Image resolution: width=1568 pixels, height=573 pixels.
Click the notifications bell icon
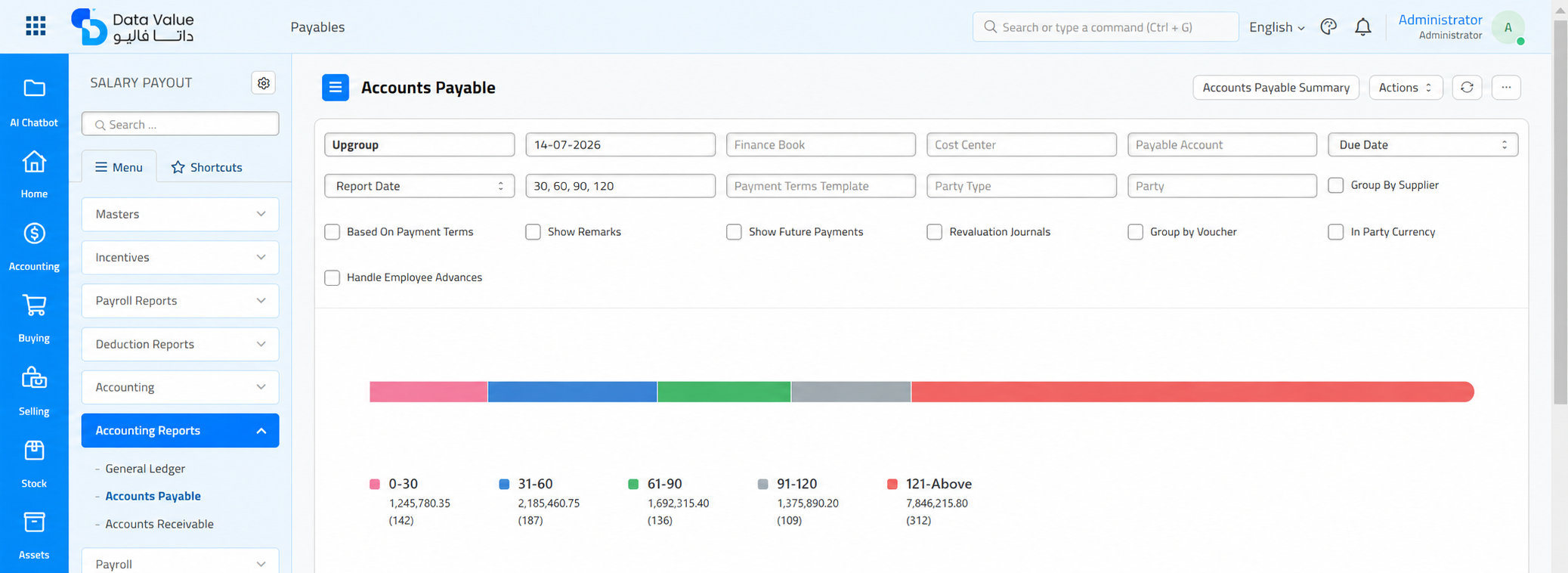[1362, 27]
